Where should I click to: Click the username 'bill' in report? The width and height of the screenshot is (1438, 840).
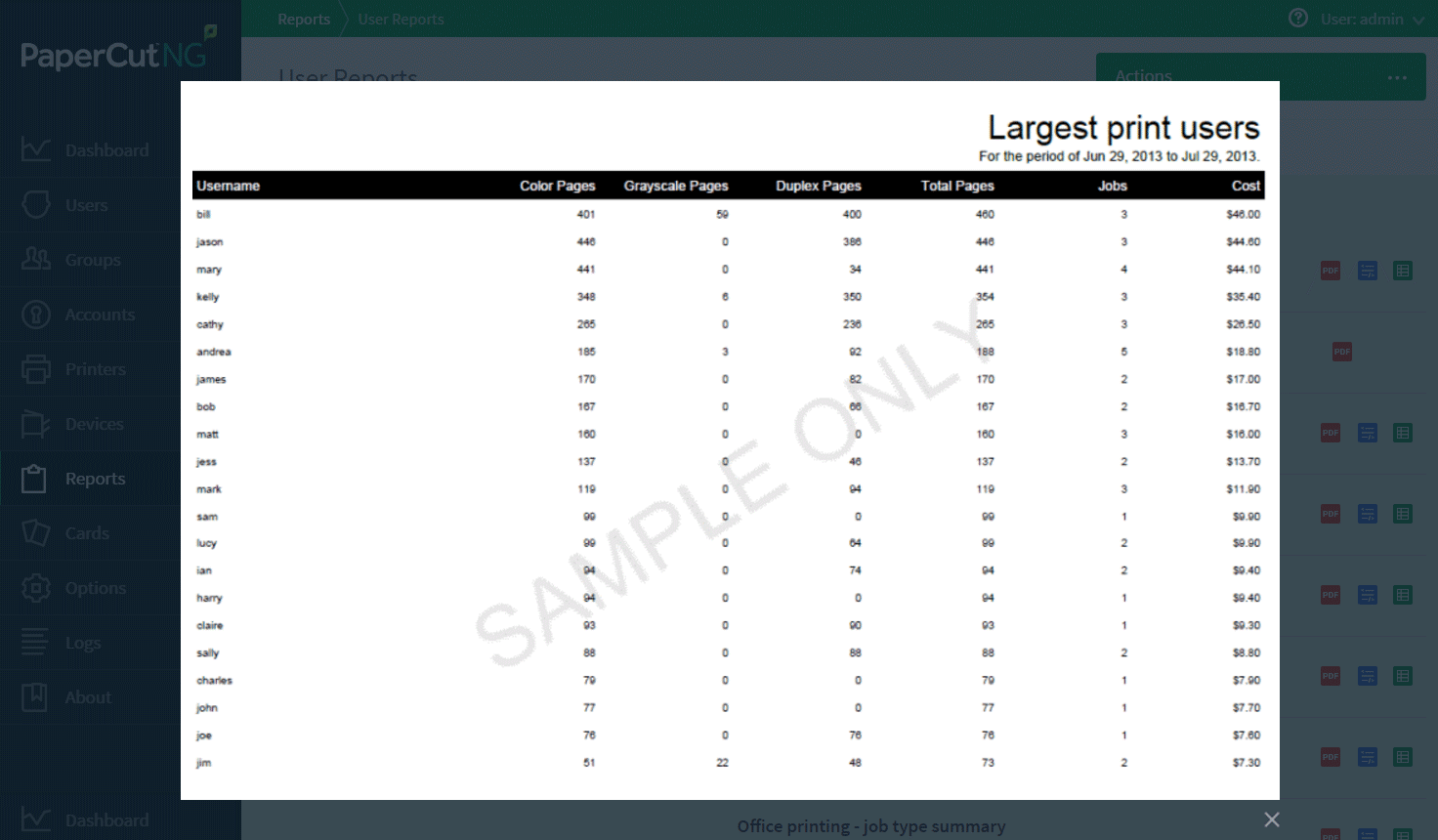click(203, 214)
